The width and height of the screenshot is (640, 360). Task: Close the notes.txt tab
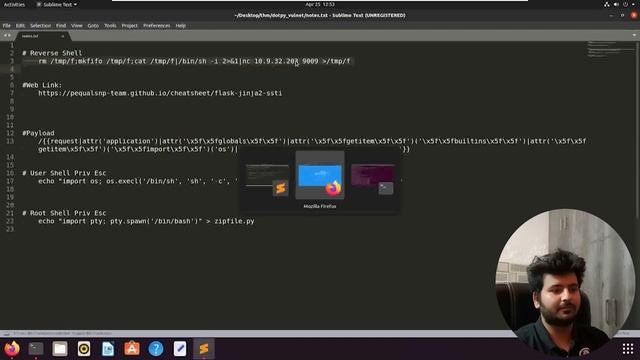[62, 36]
